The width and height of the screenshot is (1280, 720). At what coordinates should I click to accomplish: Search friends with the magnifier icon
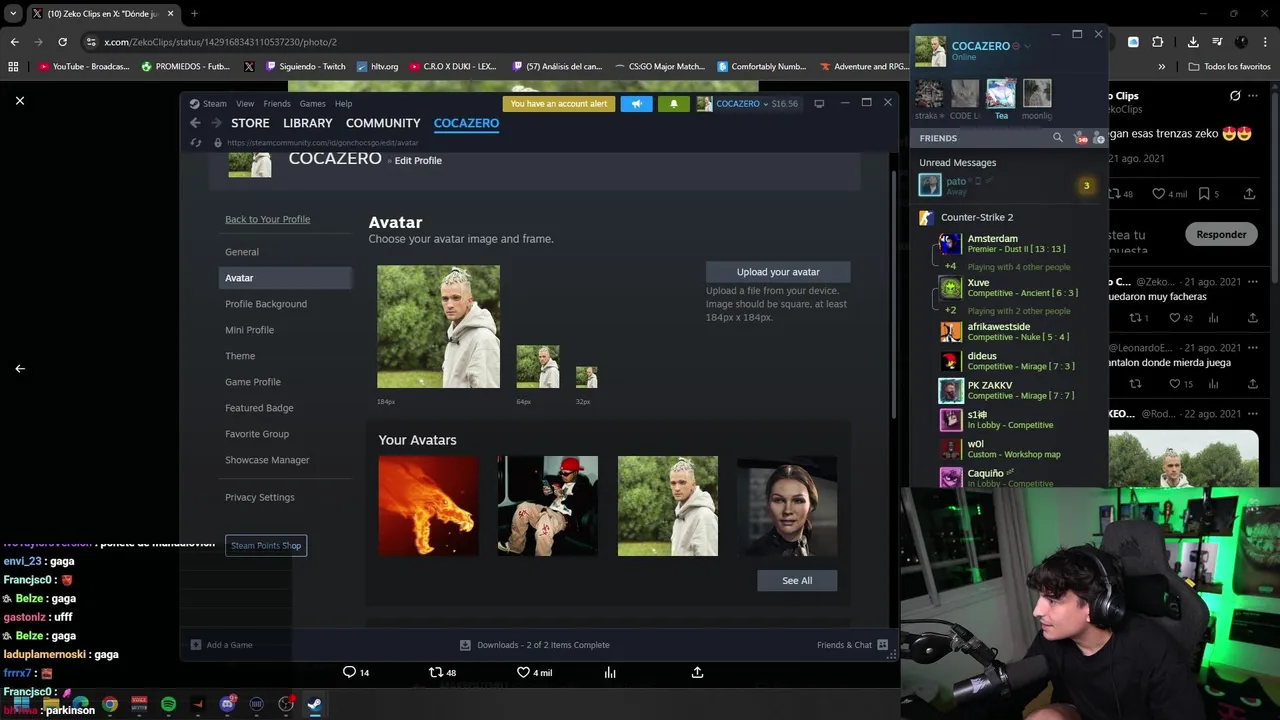(1058, 138)
